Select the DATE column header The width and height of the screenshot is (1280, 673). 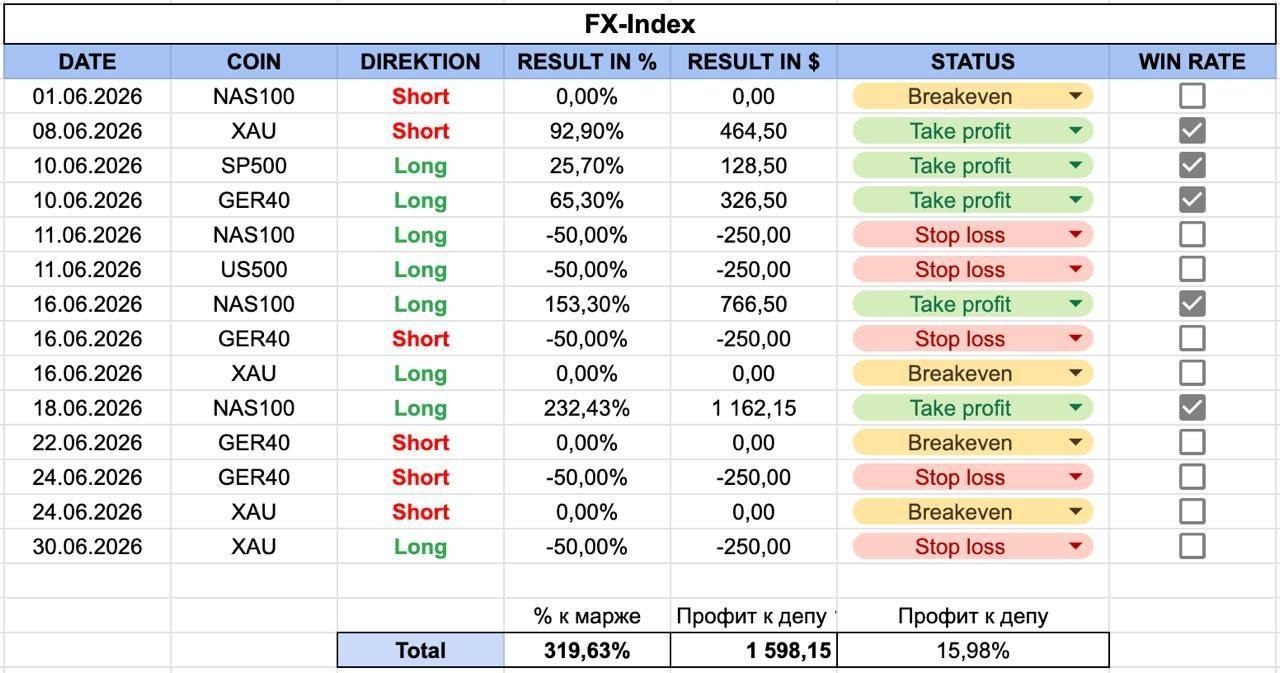click(87, 62)
